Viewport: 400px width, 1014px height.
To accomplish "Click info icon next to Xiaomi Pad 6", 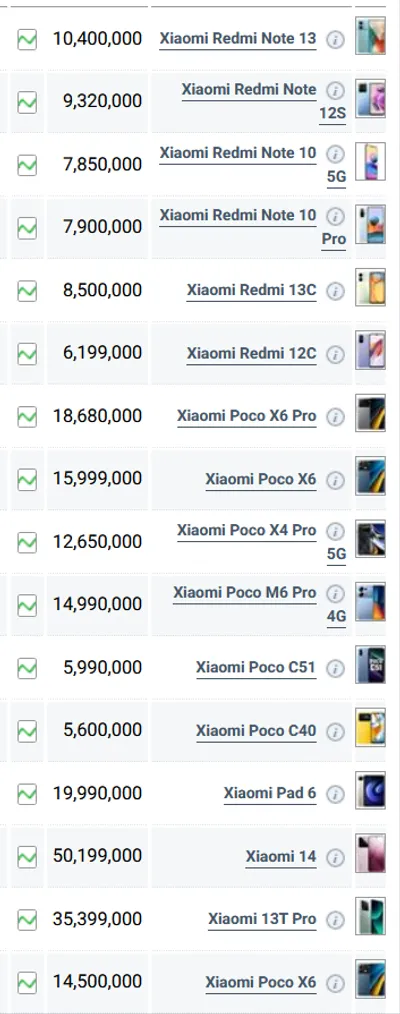I will click(335, 795).
